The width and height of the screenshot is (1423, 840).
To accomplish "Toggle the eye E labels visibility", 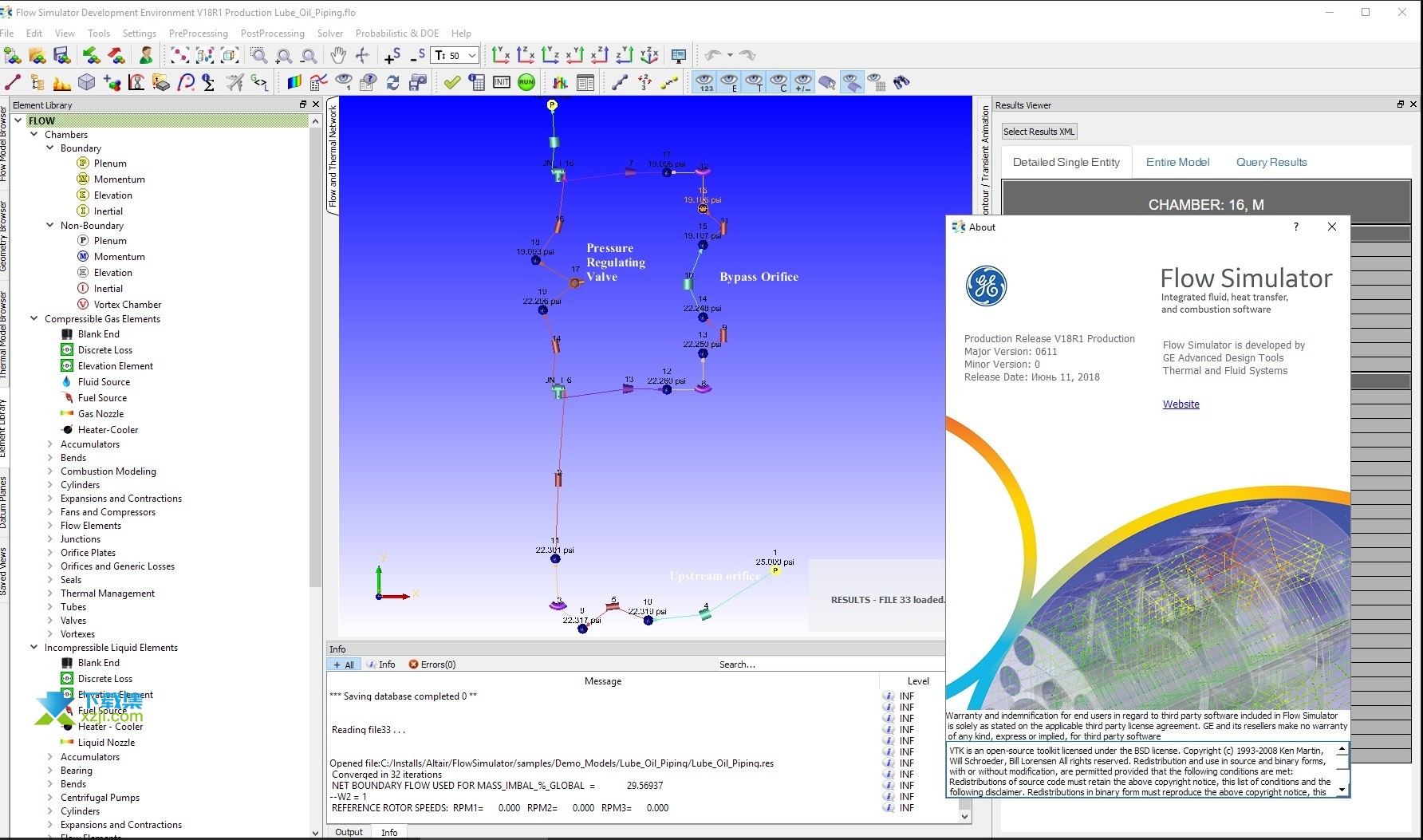I will pos(730,82).
